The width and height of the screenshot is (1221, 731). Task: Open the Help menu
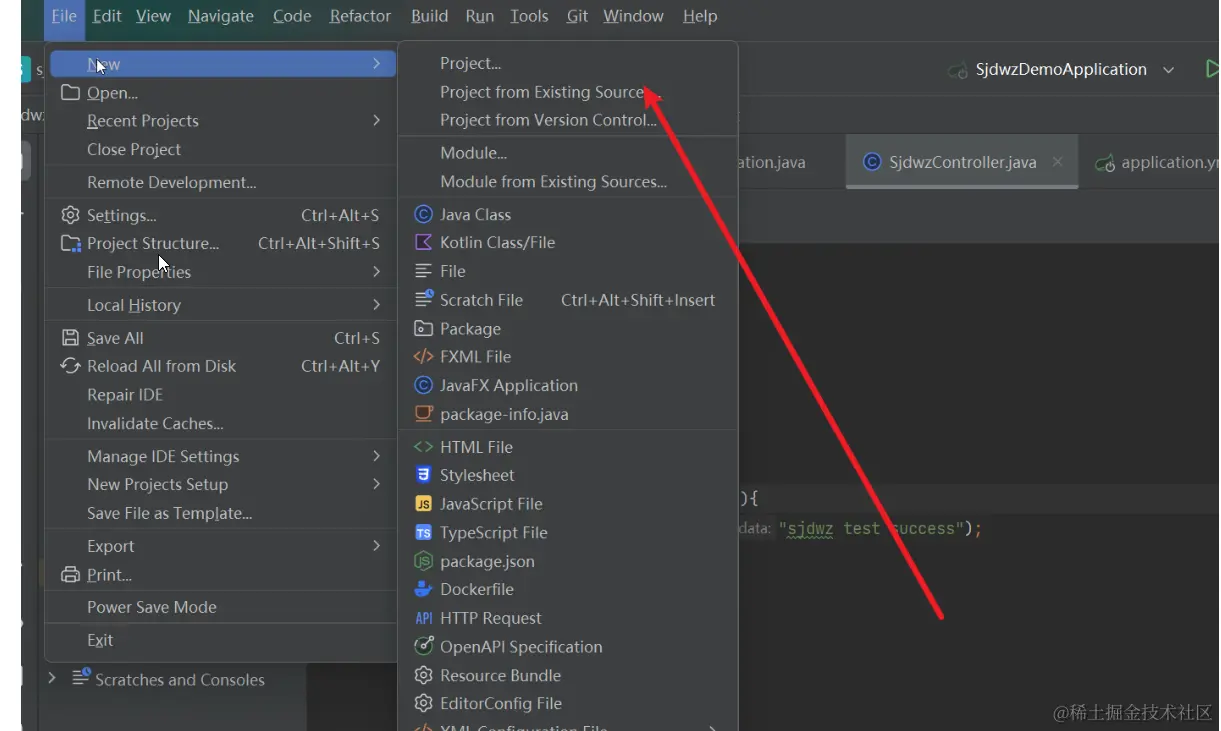(699, 16)
